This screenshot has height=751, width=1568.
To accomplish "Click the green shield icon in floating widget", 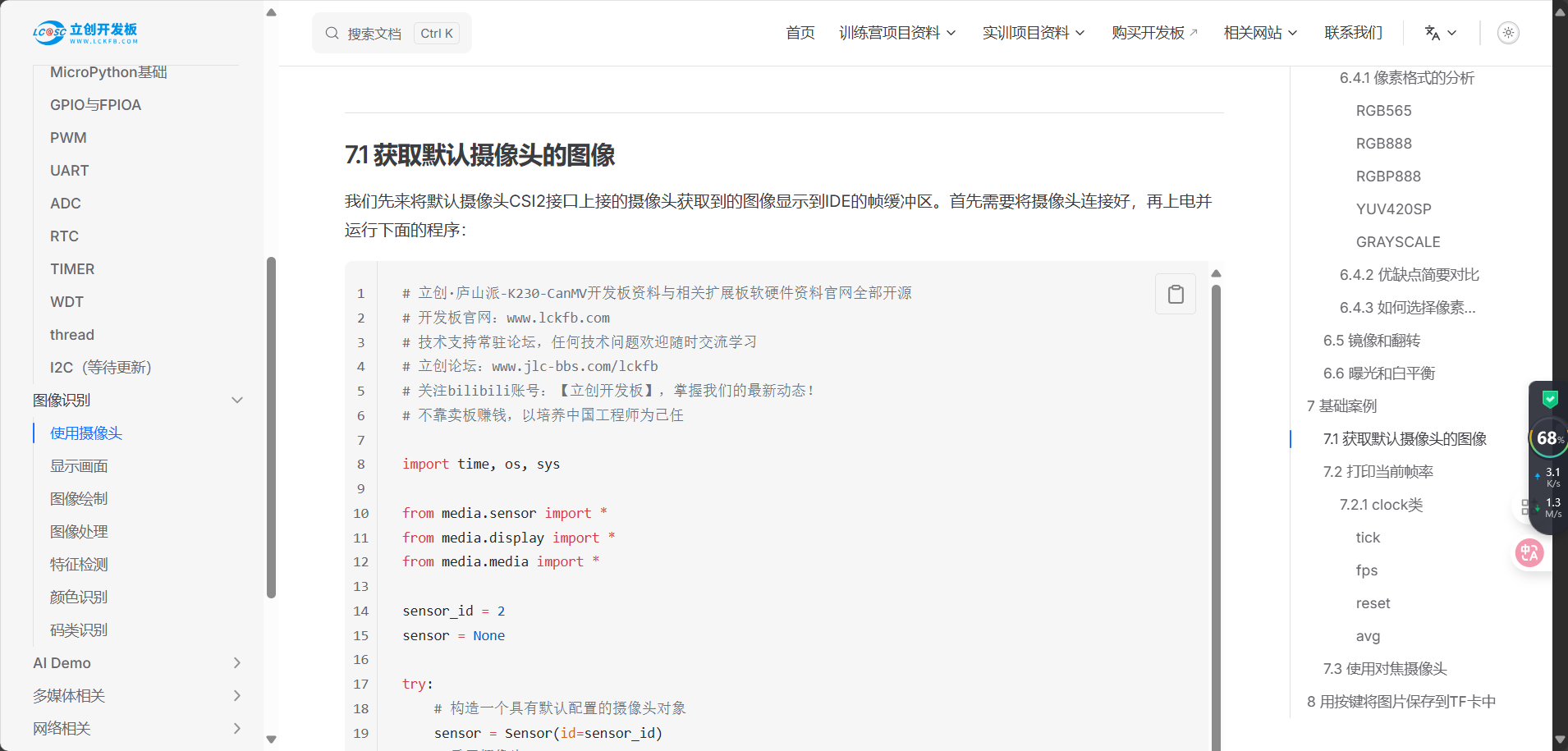I will 1548,399.
